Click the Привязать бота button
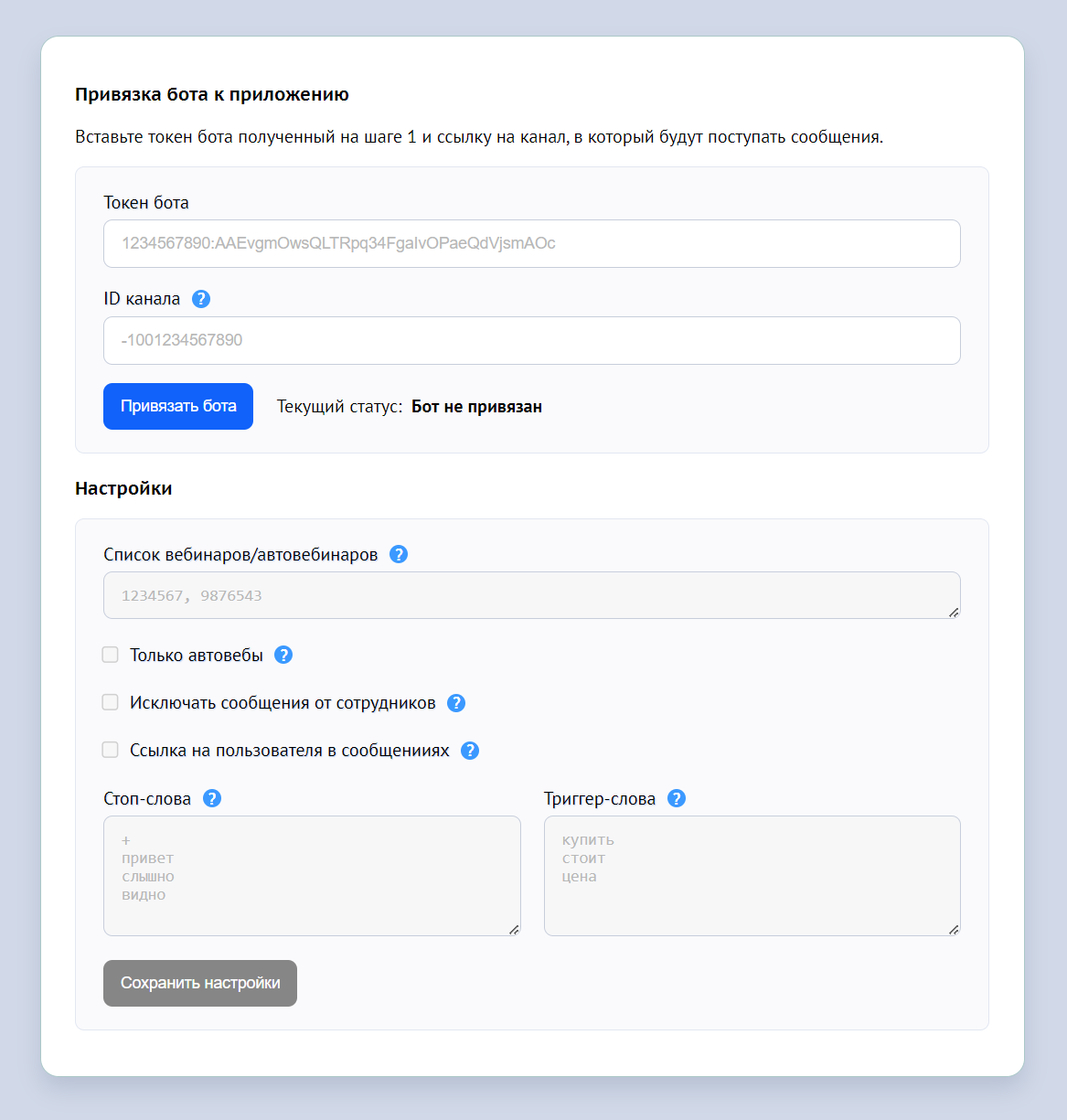 tap(178, 406)
